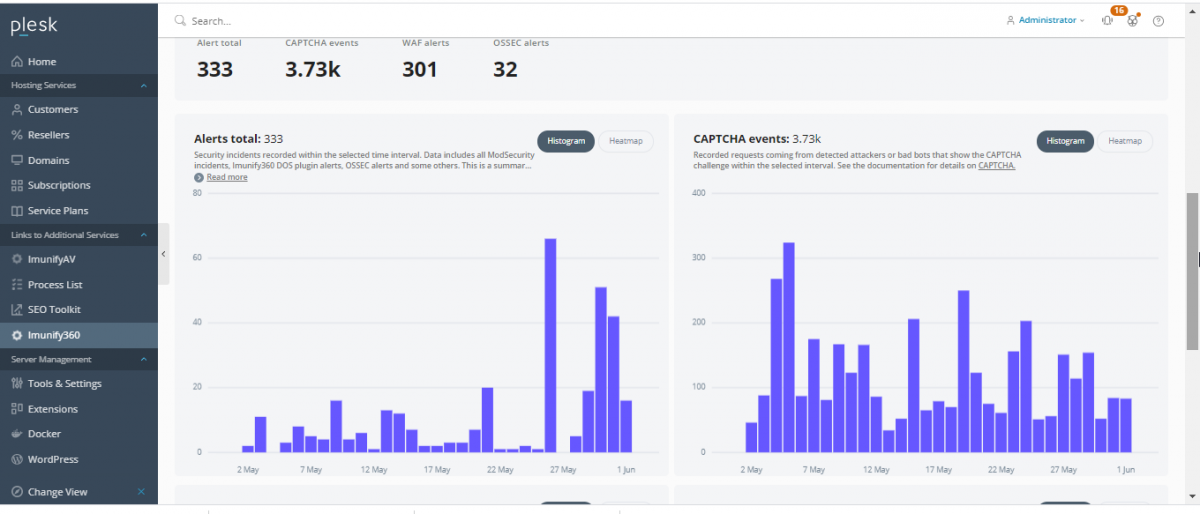Click '27 May' label on Alerts total axis
The width and height of the screenshot is (1200, 514).
point(563,469)
